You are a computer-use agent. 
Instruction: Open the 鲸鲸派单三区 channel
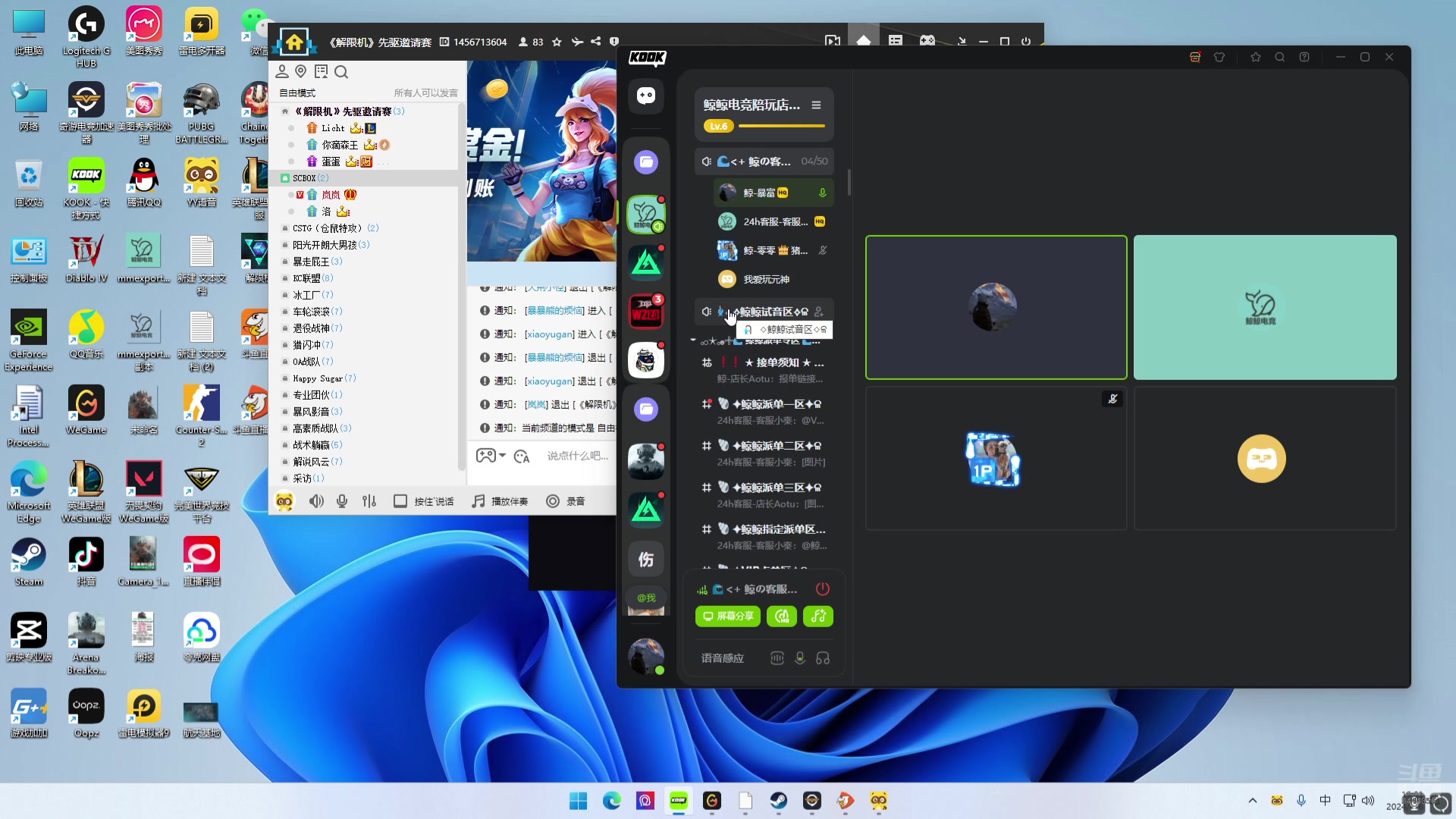tap(764, 495)
